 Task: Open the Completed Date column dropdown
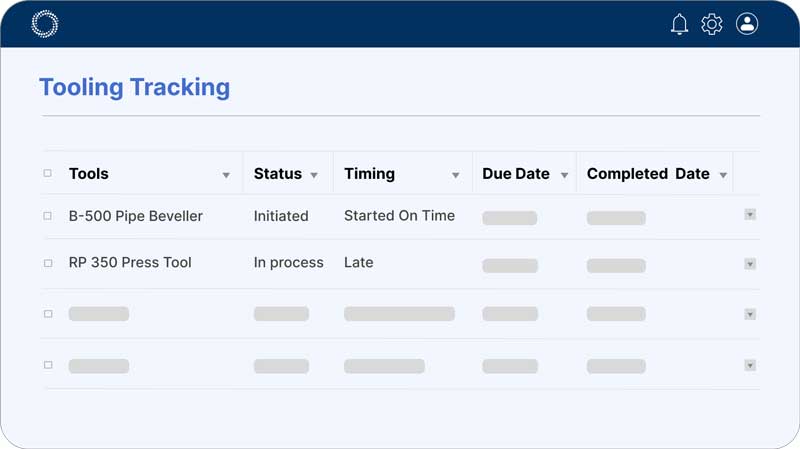point(722,175)
